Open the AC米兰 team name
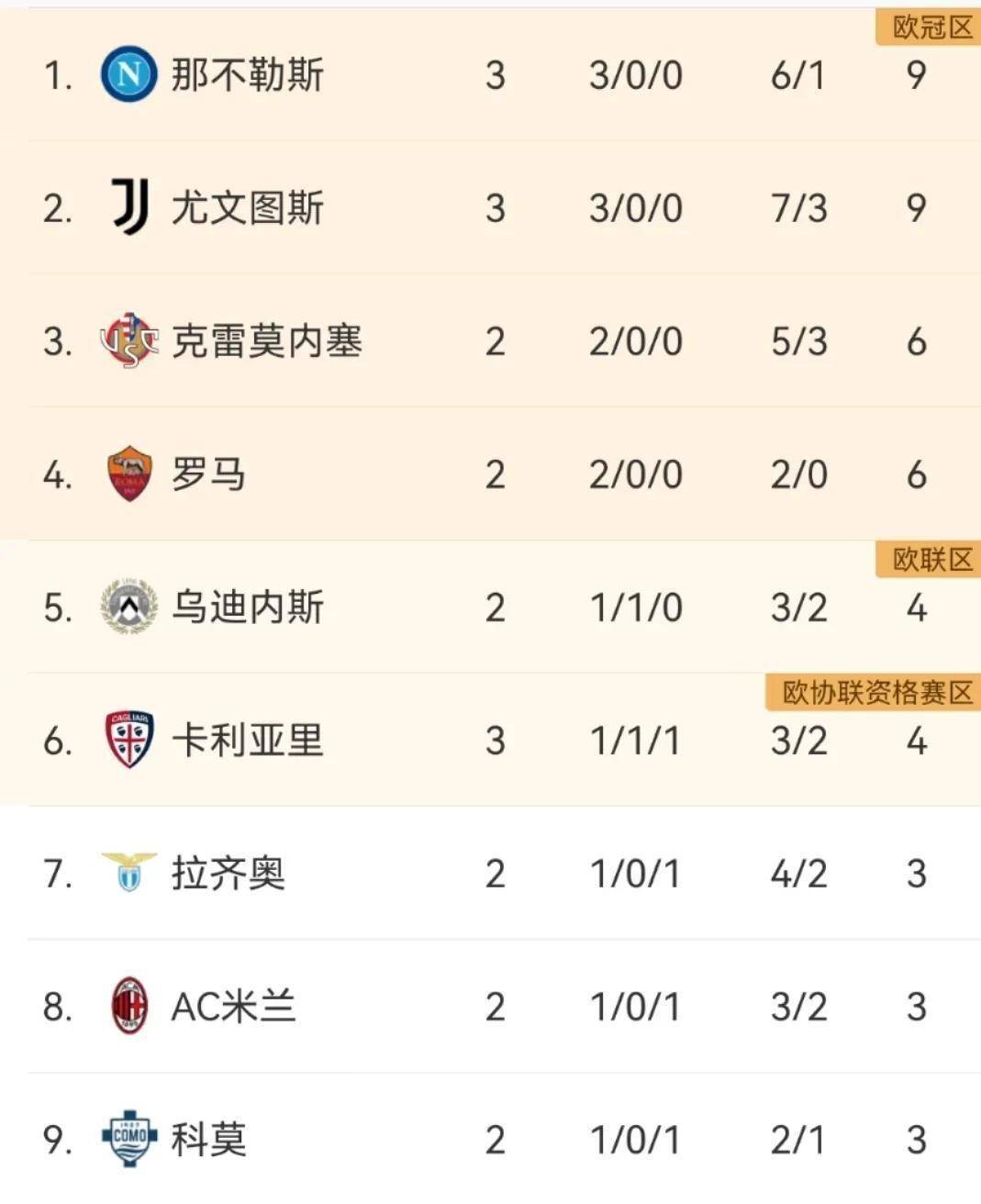The height and width of the screenshot is (1204, 981). [x=233, y=1007]
